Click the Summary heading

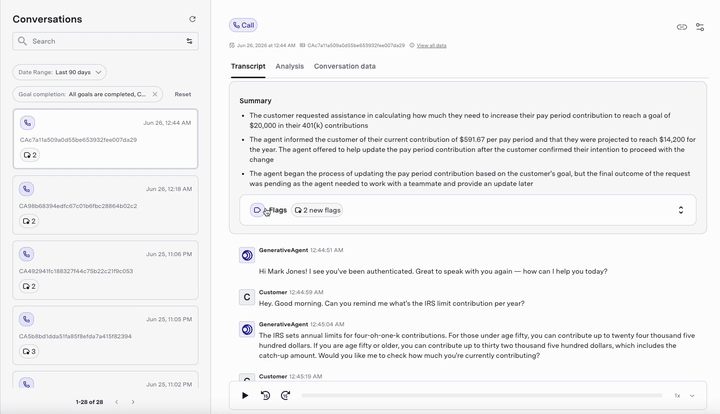[x=255, y=101]
